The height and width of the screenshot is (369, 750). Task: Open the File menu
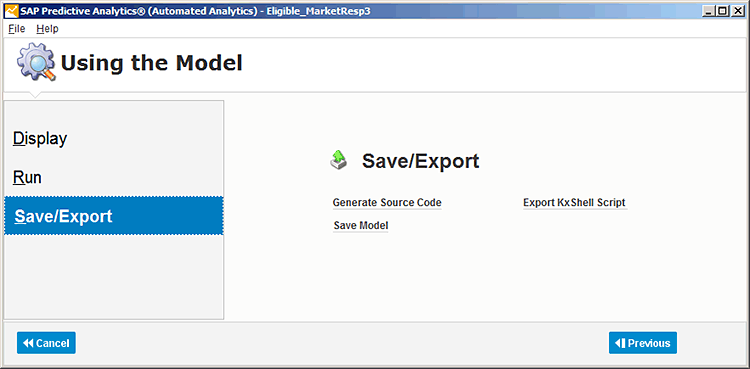point(17,29)
